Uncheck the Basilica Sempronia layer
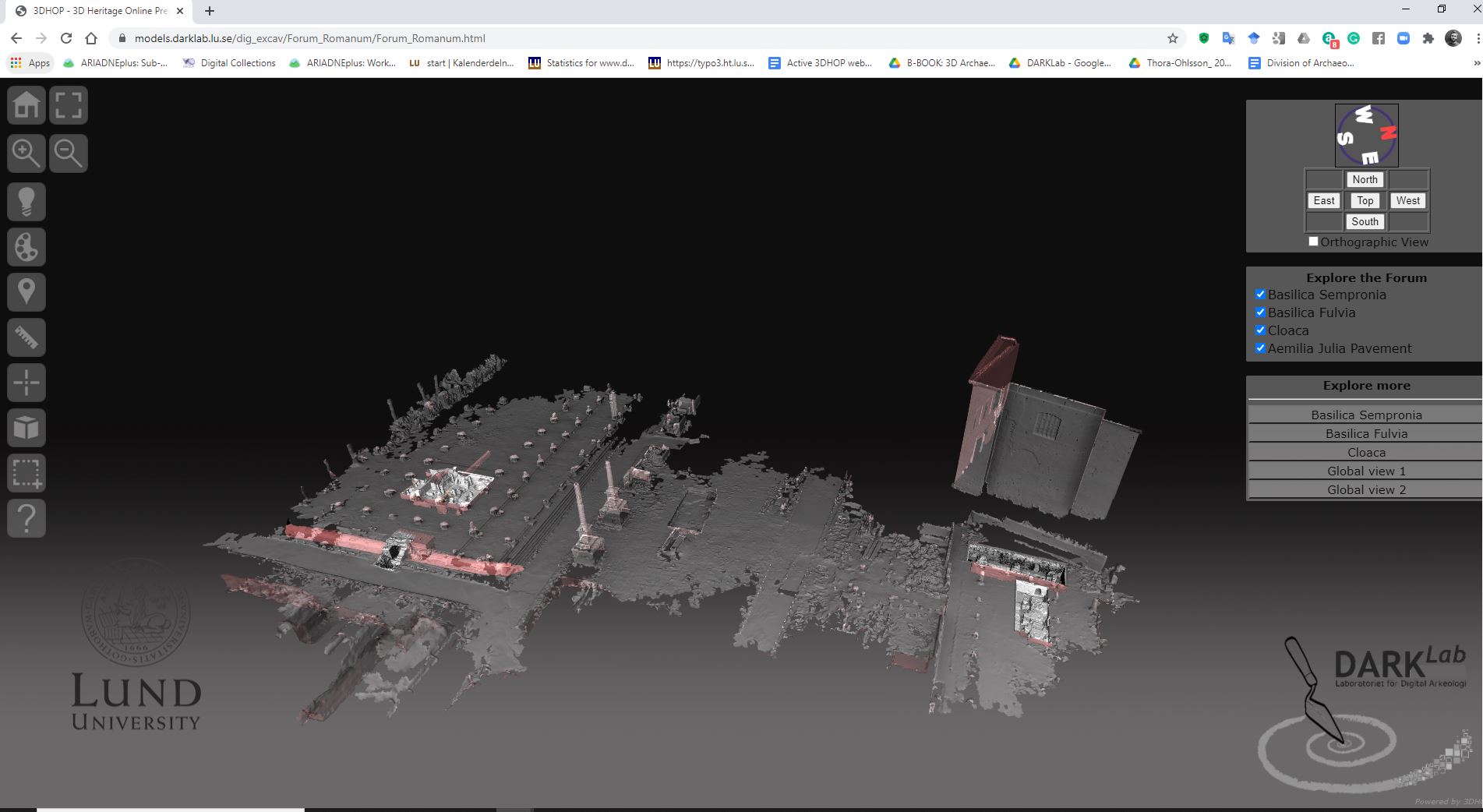Viewport: 1483px width, 812px height. (1260, 295)
